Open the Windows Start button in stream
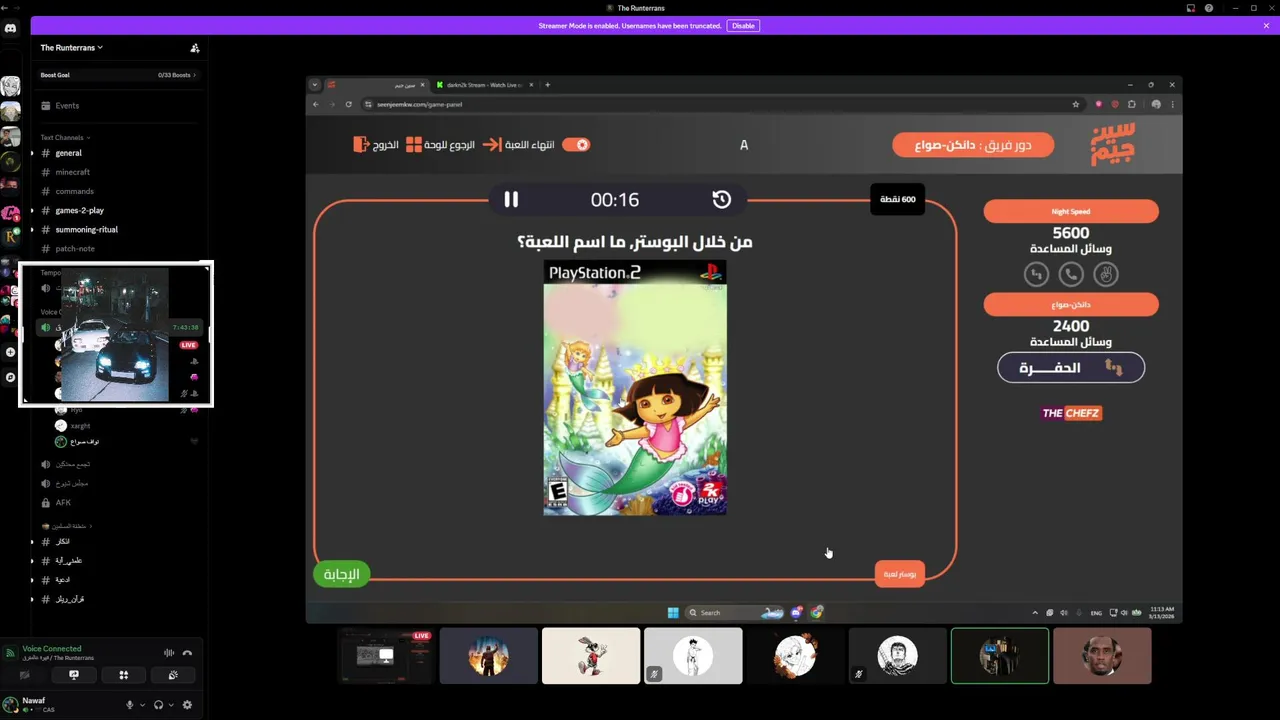 coord(673,612)
